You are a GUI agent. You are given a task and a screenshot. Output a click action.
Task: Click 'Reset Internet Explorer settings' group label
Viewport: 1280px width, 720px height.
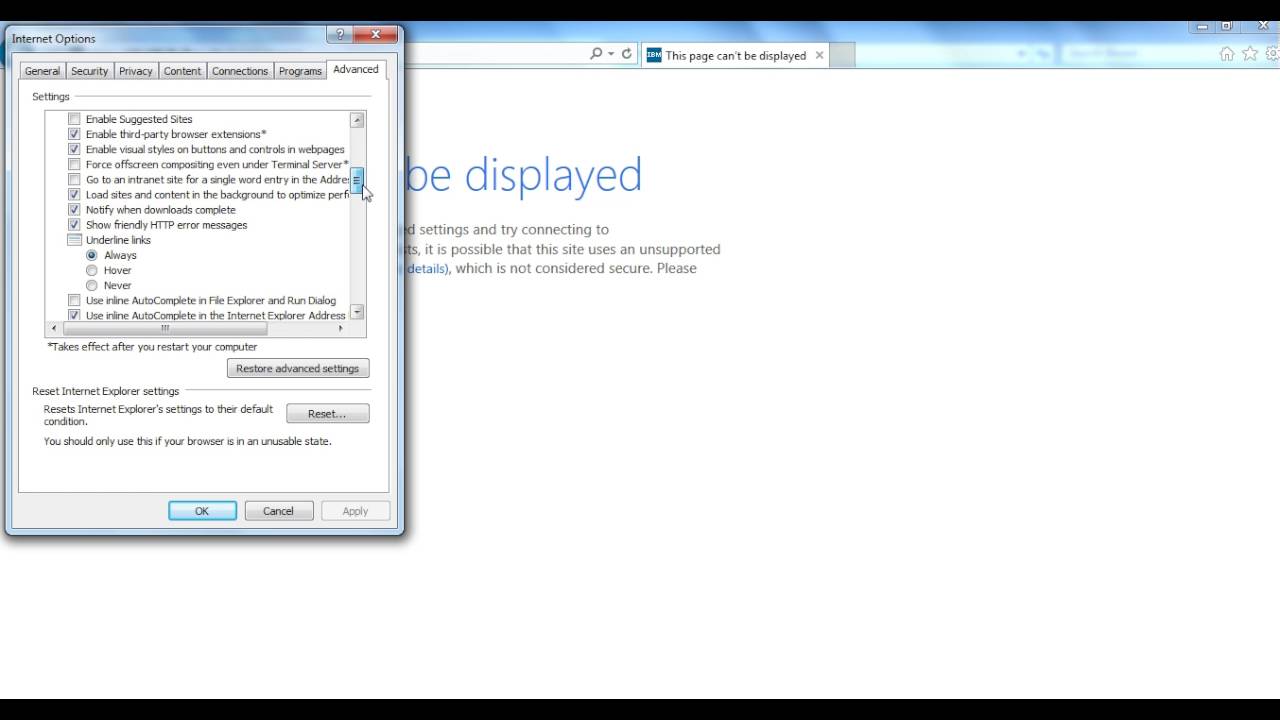(x=106, y=391)
